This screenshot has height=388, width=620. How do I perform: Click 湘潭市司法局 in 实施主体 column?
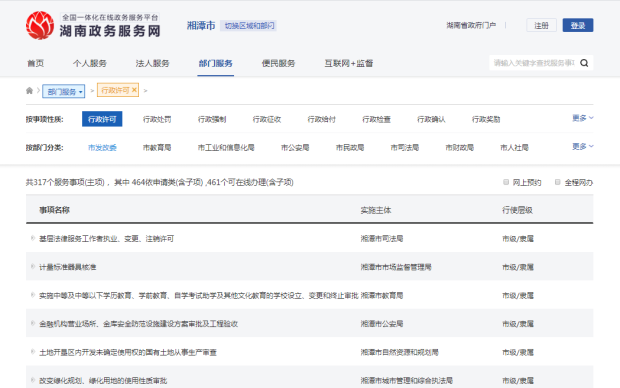pos(382,238)
